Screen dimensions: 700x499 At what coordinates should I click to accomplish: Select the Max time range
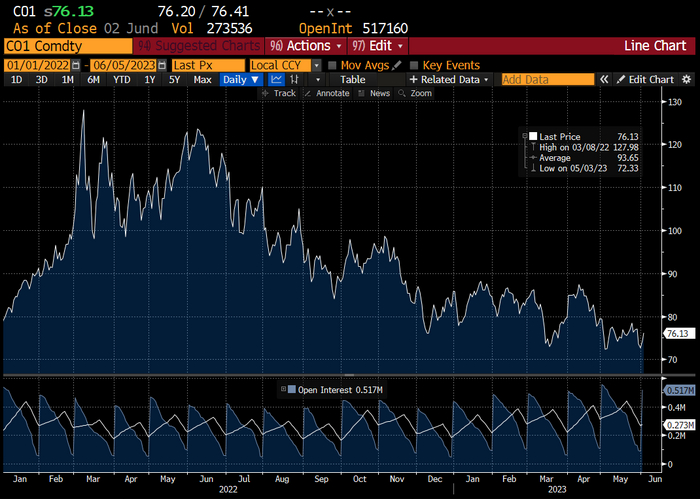coord(202,79)
